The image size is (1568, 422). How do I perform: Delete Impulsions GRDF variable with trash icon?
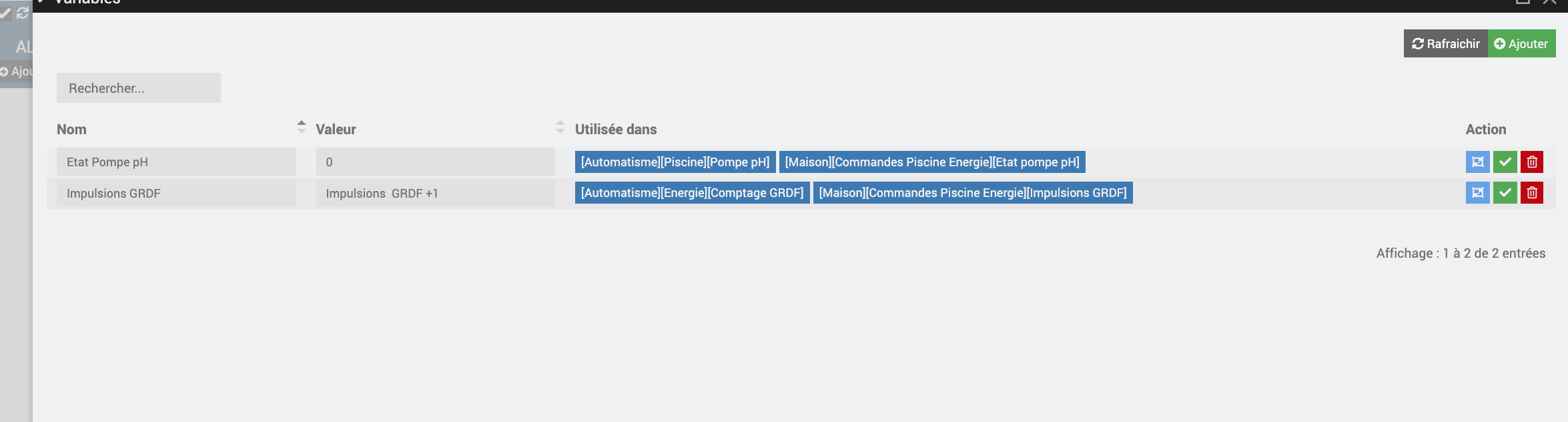point(1532,193)
